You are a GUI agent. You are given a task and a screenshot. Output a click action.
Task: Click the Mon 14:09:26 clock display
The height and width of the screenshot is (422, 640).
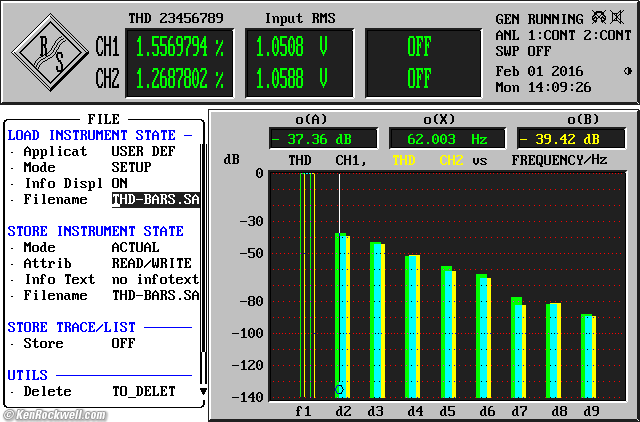543,87
